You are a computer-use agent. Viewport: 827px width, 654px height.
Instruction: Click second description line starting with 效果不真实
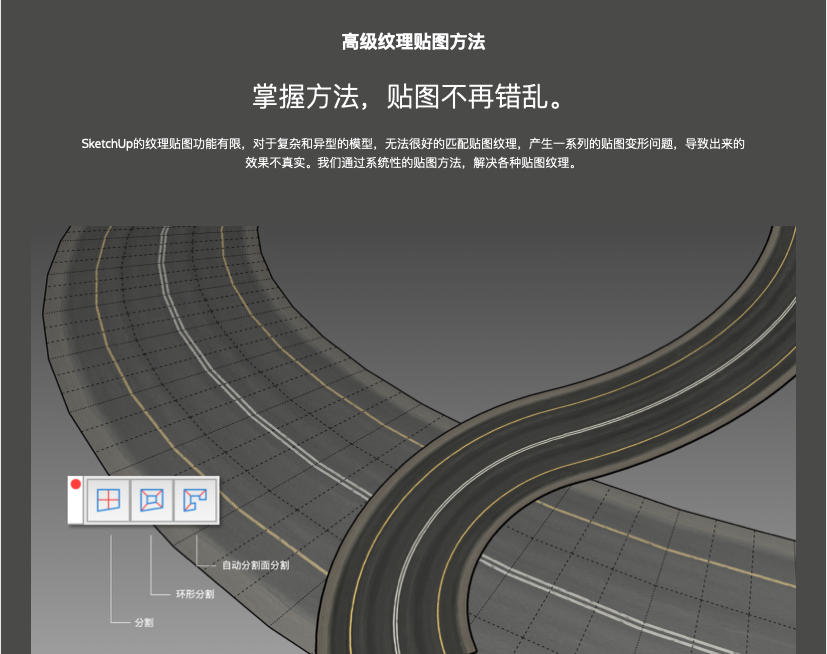[x=413, y=163]
